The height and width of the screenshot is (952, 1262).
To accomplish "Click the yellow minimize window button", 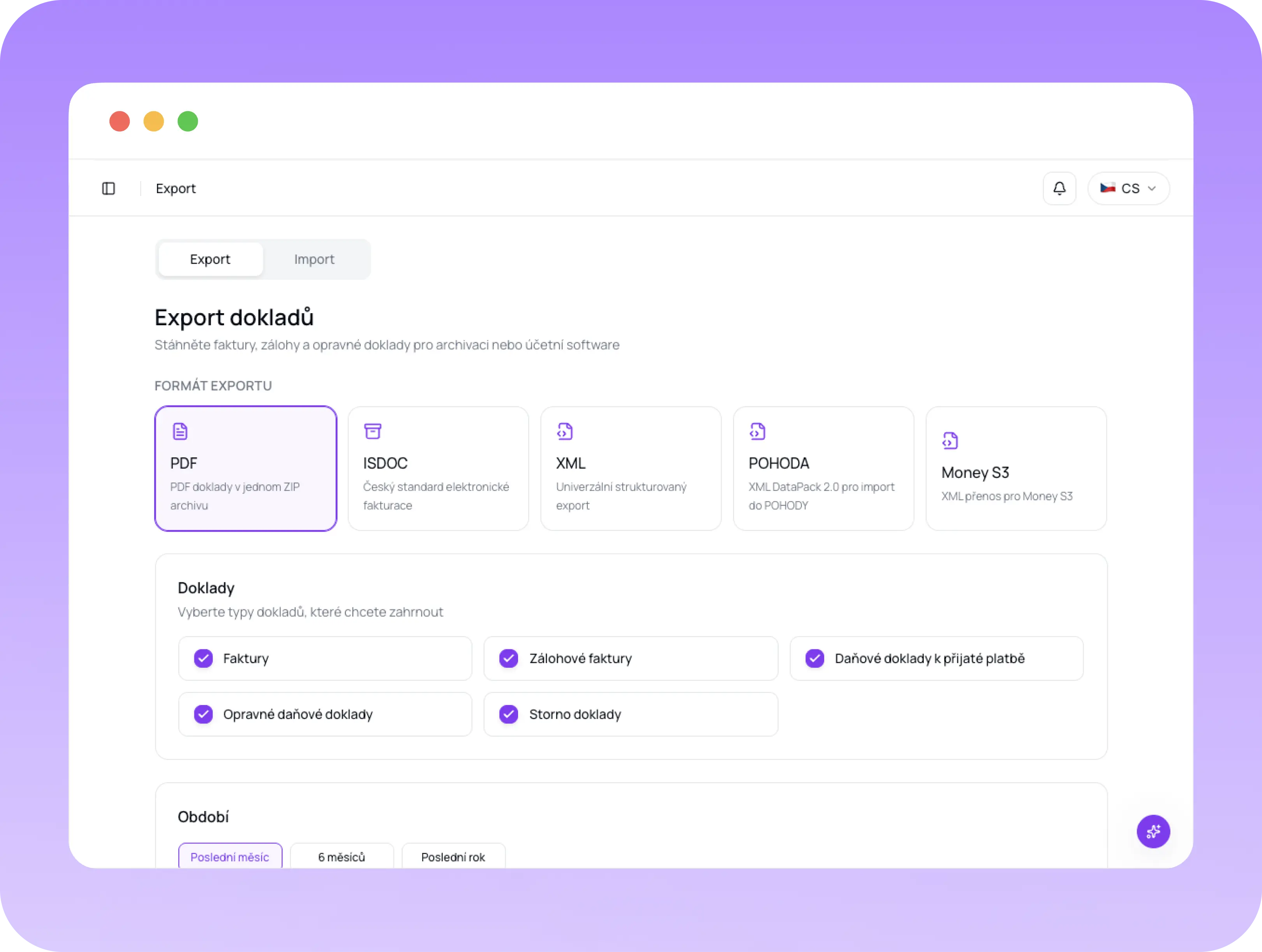I will (x=153, y=121).
